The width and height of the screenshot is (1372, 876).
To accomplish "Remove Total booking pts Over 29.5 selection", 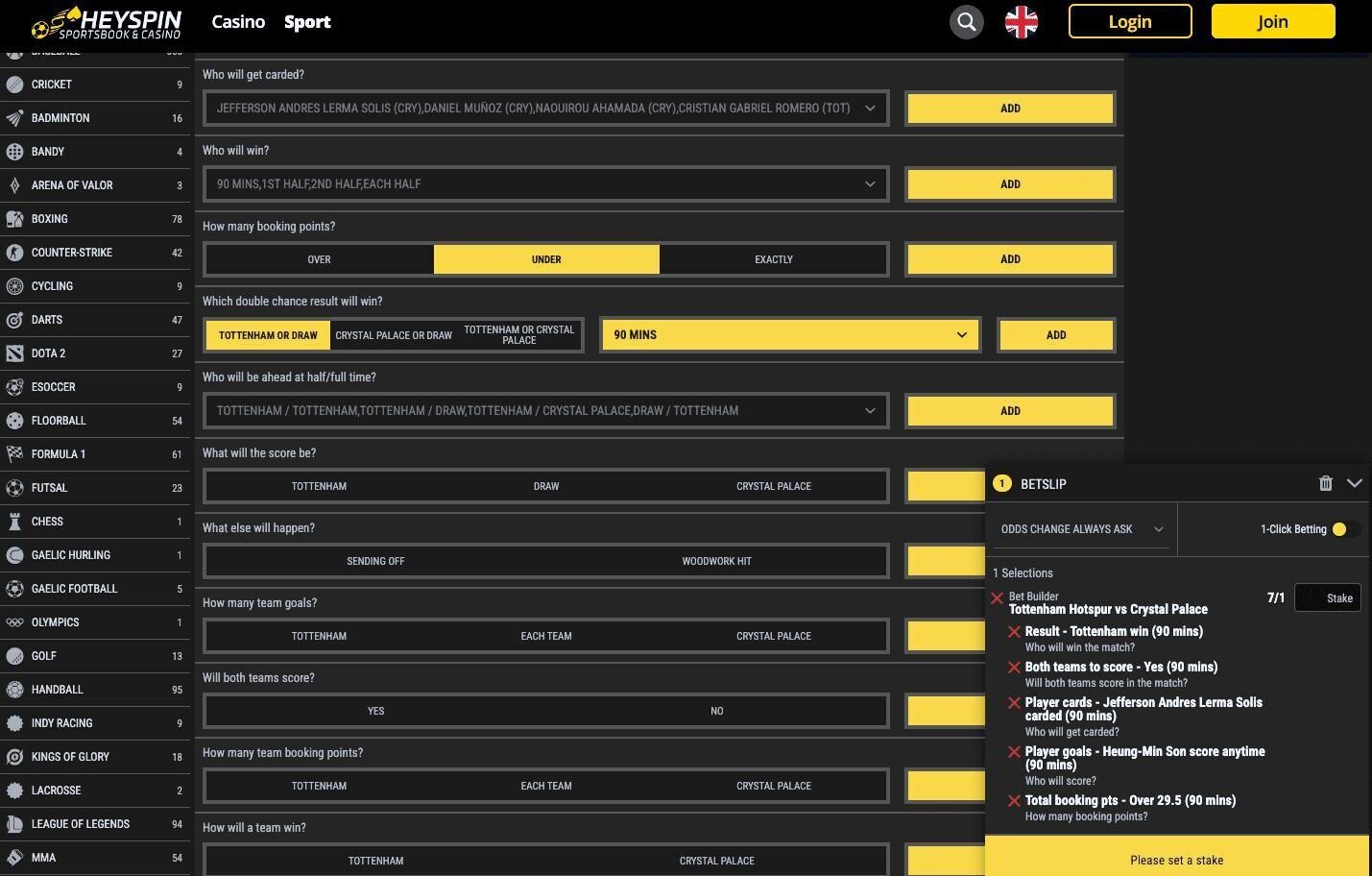I will pyautogui.click(x=1014, y=801).
